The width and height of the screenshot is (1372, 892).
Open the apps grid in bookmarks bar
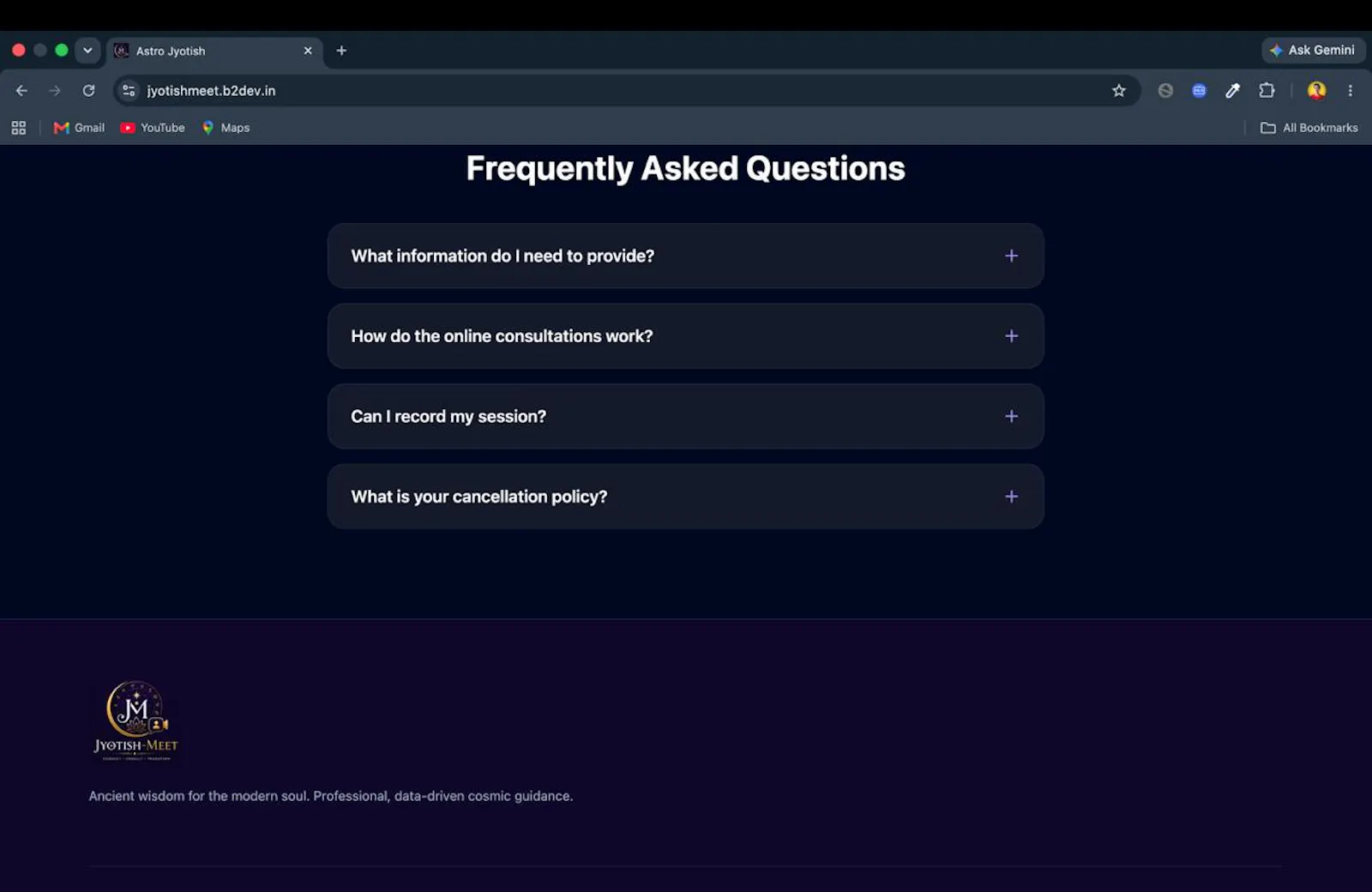click(19, 128)
